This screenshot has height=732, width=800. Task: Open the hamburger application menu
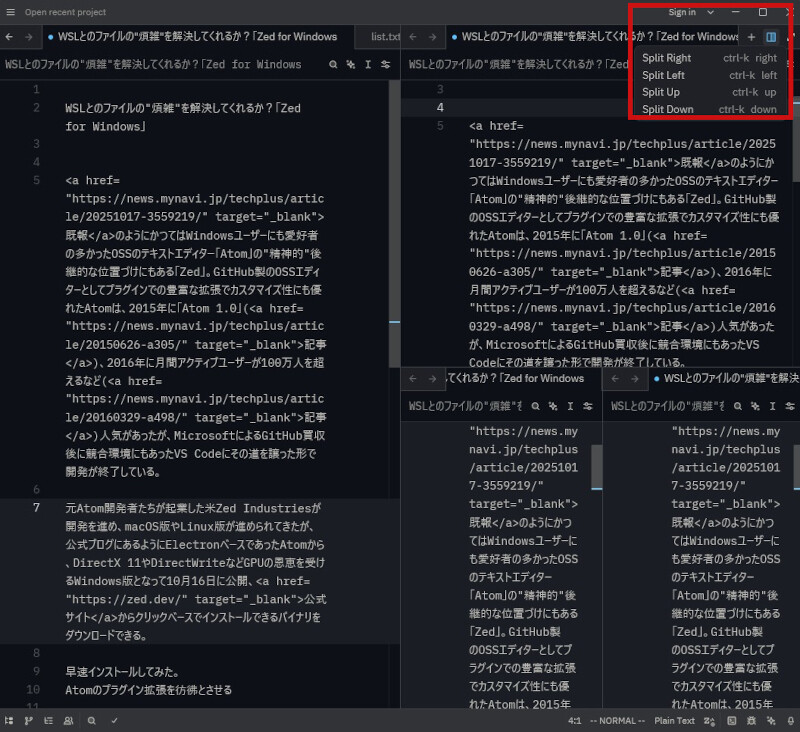(9, 12)
